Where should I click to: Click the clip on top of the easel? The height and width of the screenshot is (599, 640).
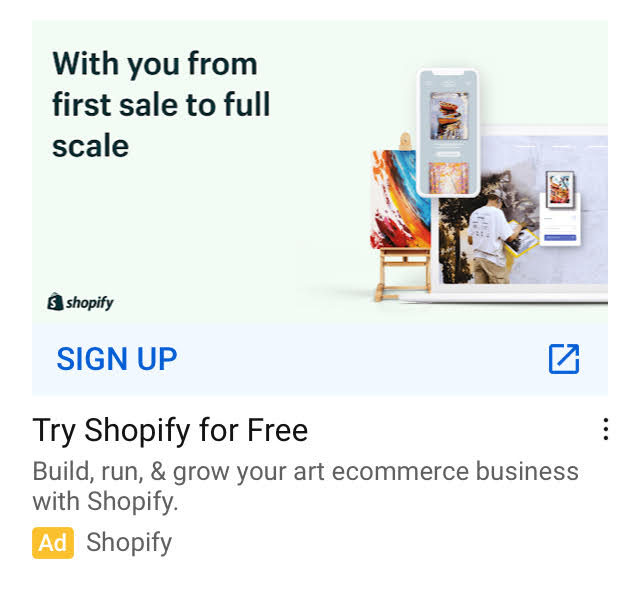pyautogui.click(x=404, y=141)
